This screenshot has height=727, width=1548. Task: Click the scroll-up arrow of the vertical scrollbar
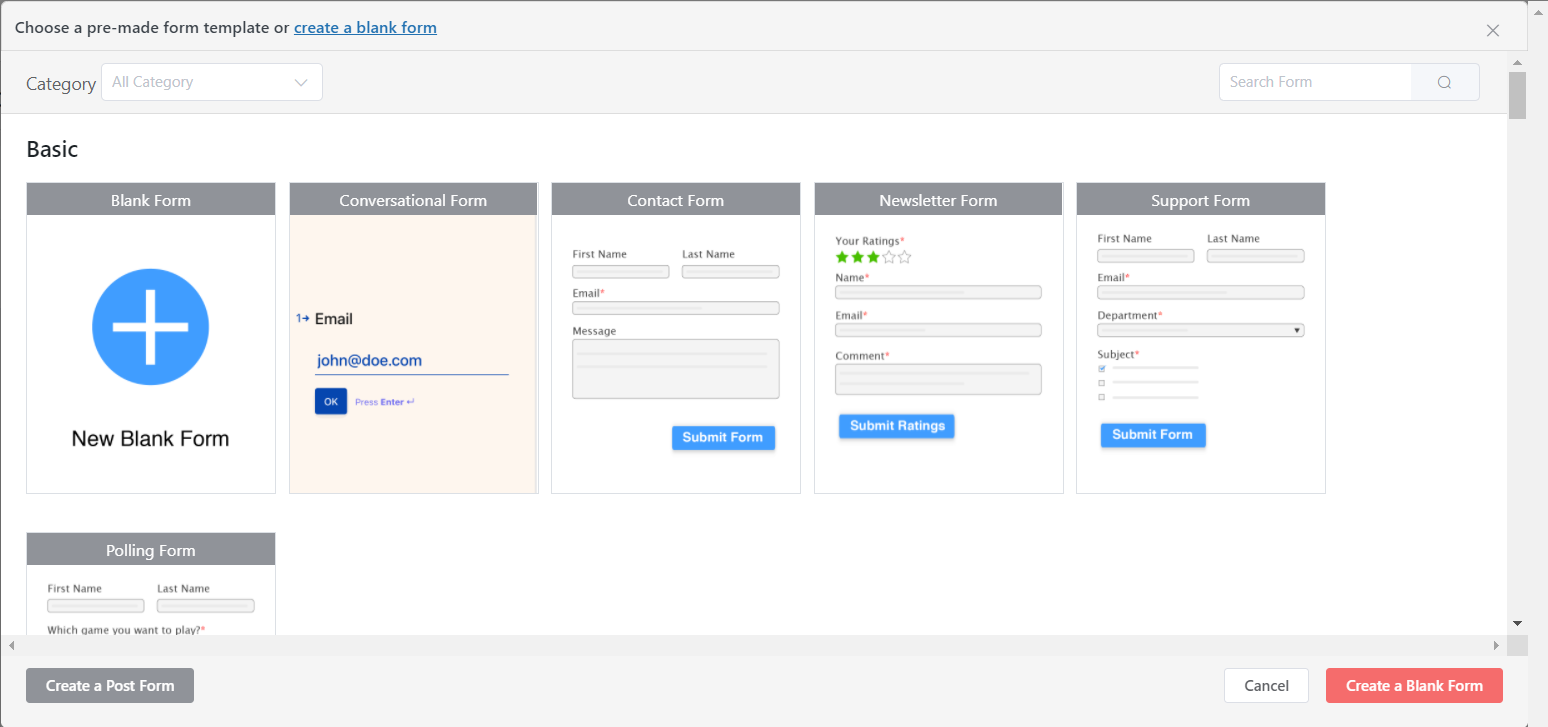click(x=1517, y=62)
